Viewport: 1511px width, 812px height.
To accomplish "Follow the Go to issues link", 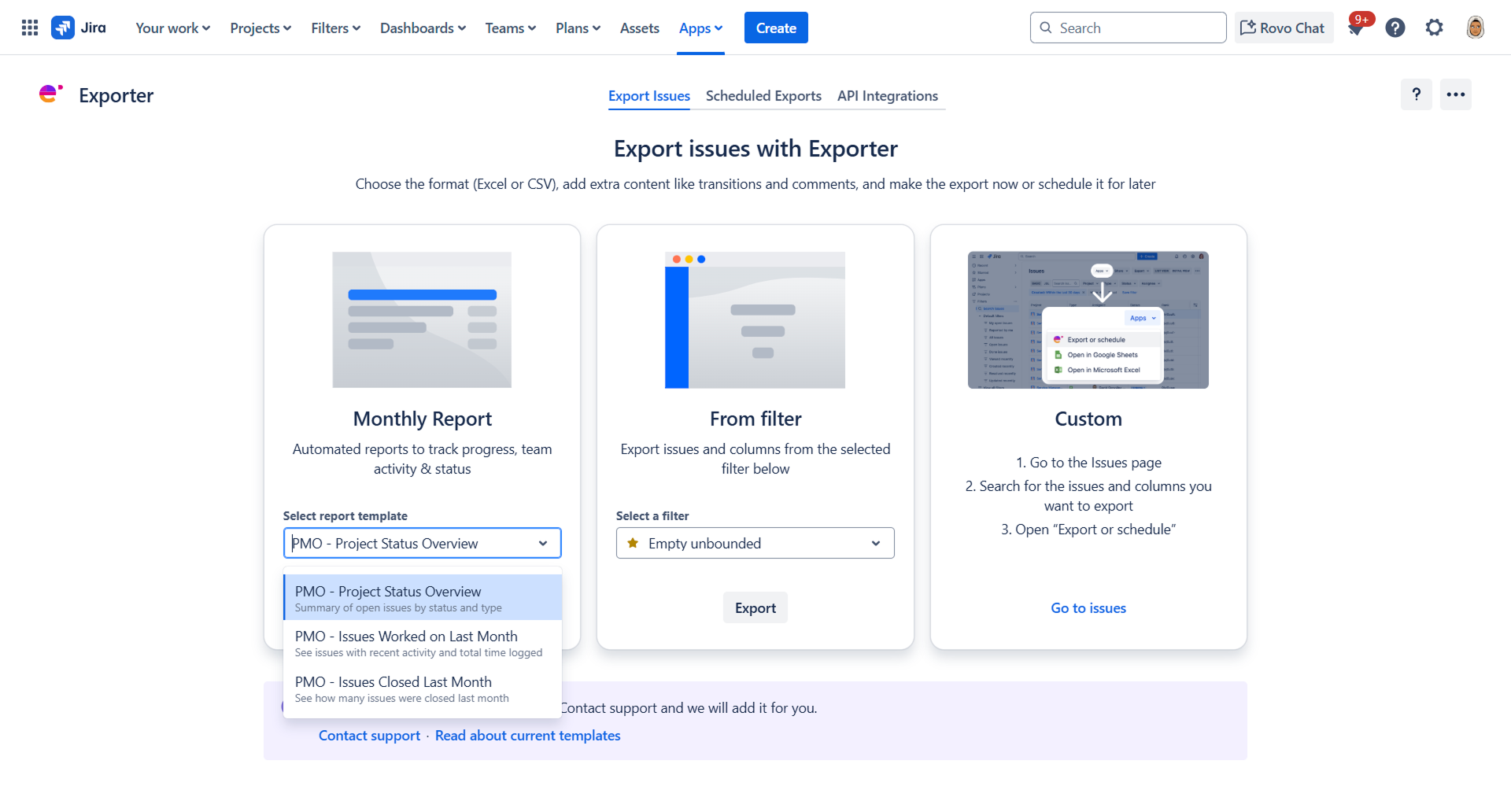I will 1088,607.
